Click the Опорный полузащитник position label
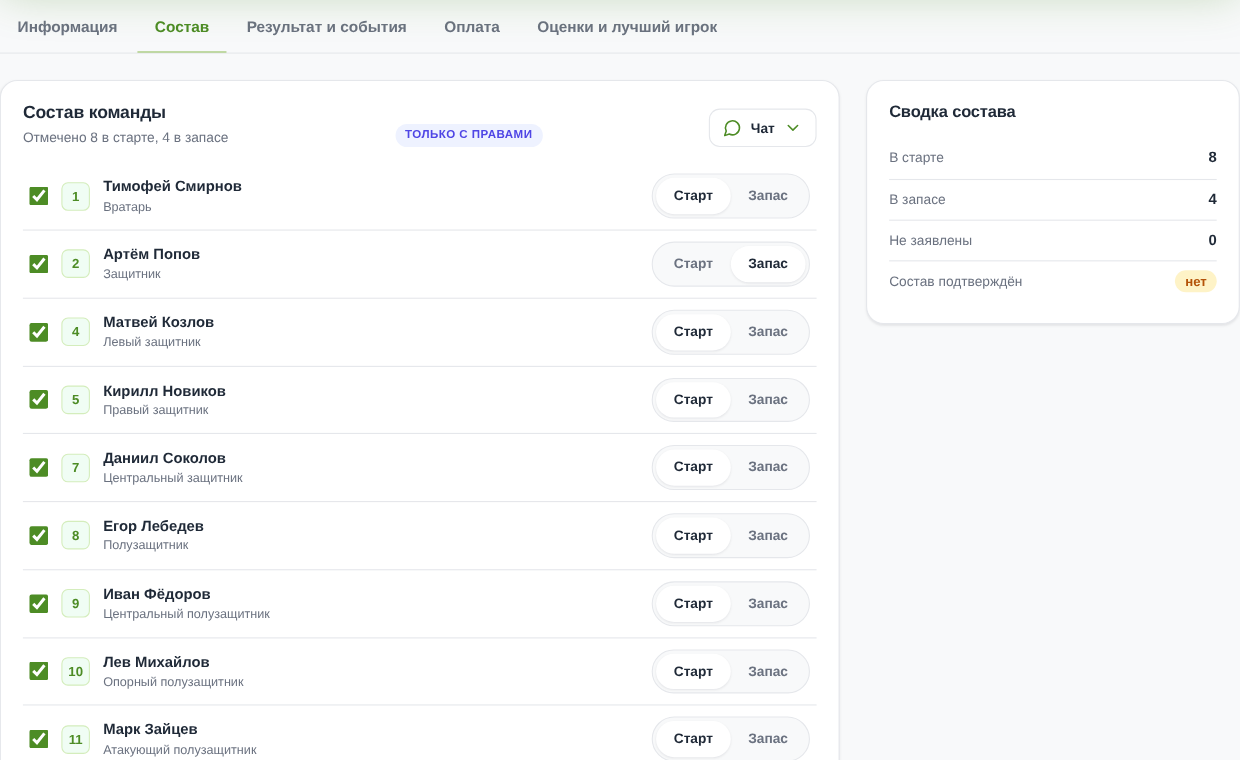This screenshot has height=760, width=1240. (x=173, y=682)
